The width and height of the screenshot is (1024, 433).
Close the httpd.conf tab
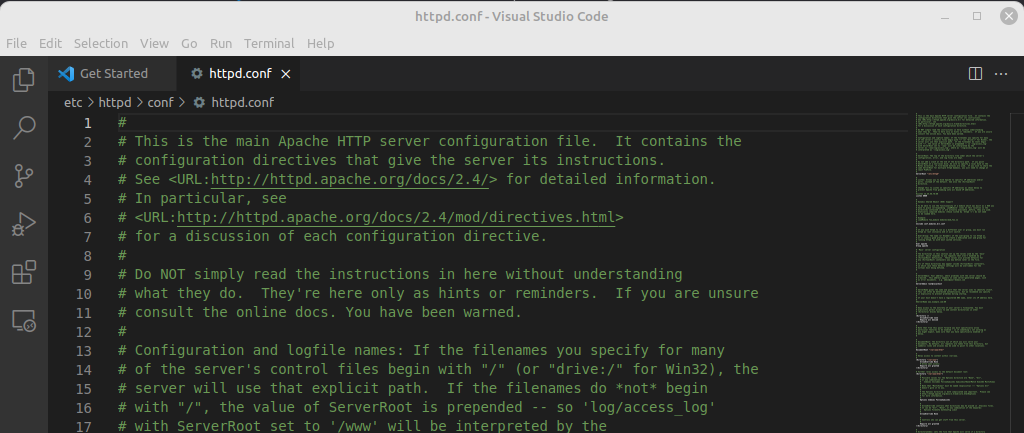286,74
